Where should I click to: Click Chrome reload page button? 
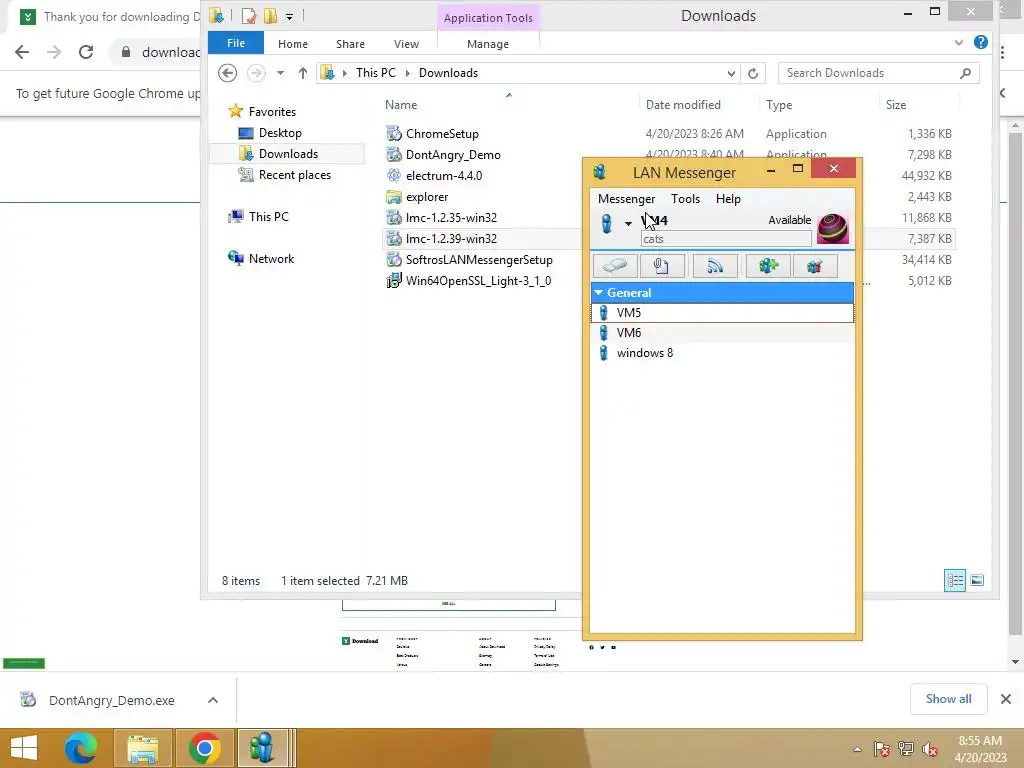point(86,52)
